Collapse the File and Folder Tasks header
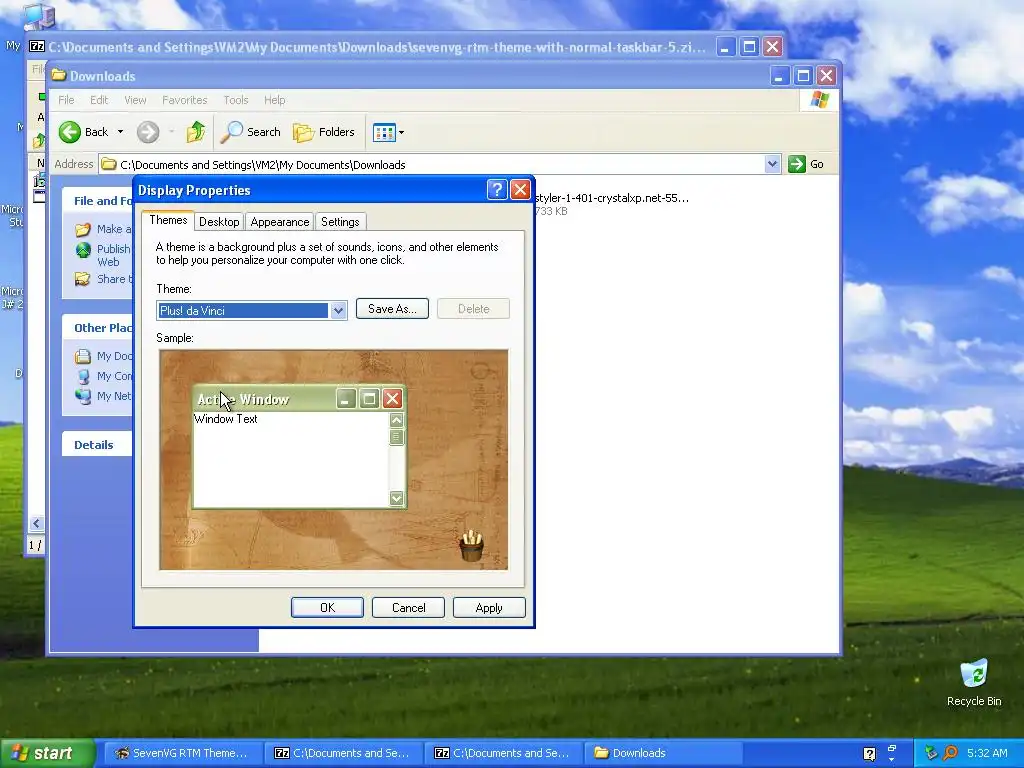This screenshot has width=1024, height=768. click(x=97, y=200)
